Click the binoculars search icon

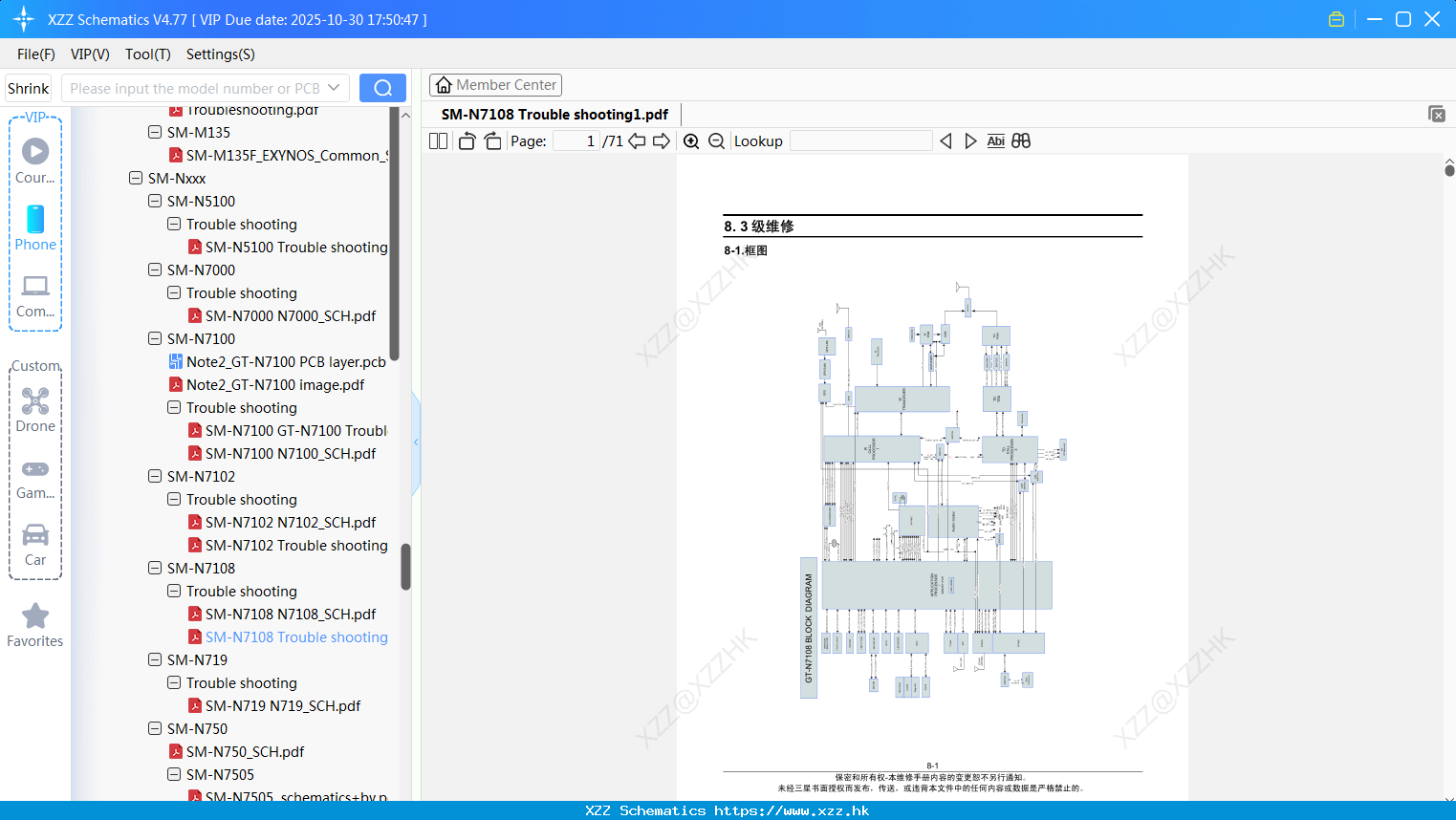click(1021, 141)
